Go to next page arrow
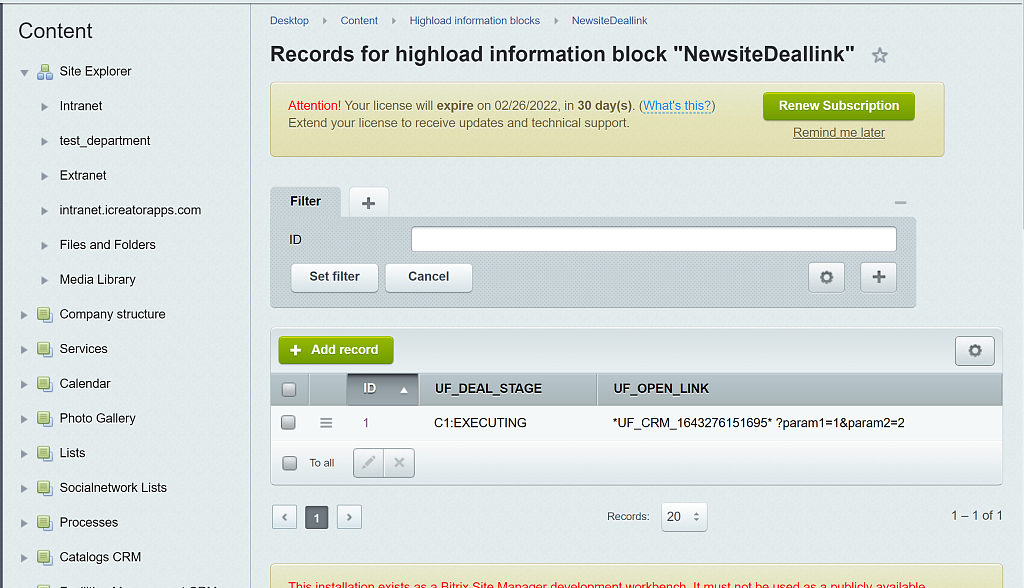 tap(349, 517)
